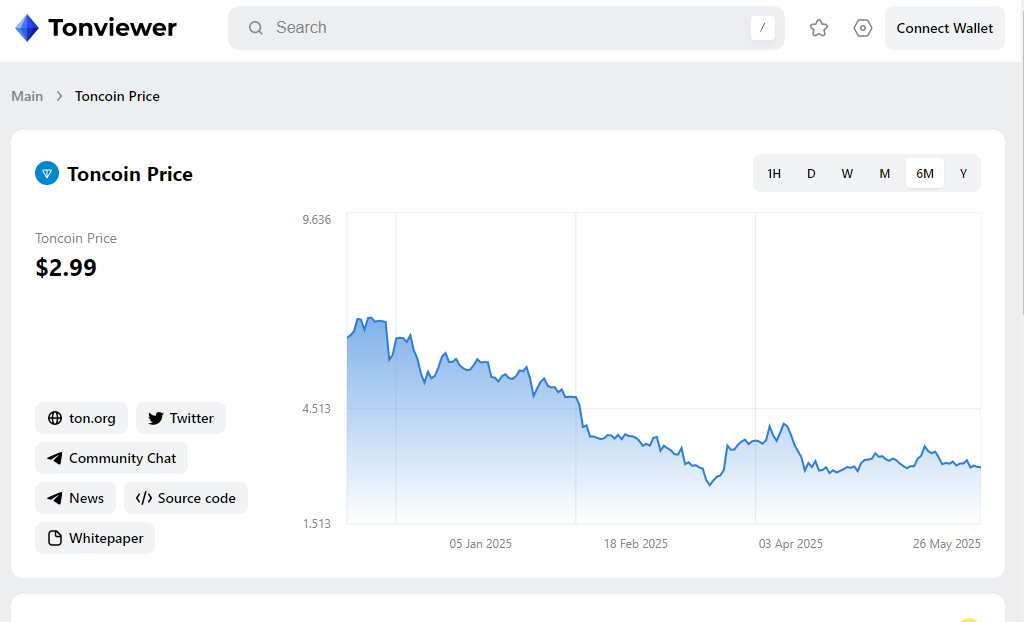Click the 9.636 y-axis label
This screenshot has height=622, width=1024.
point(317,220)
